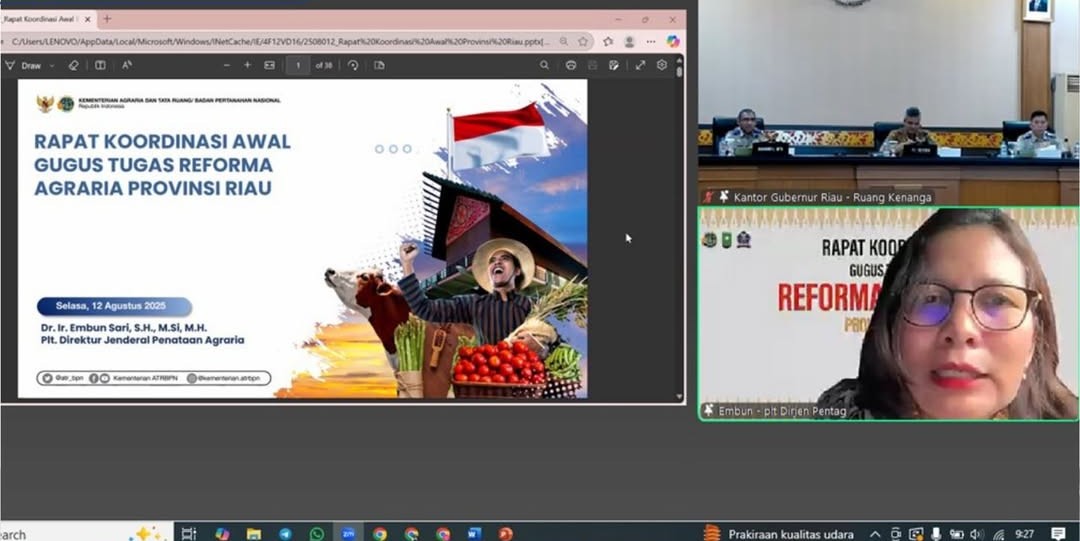Open PDF viewer settings gear
1080x541 pixels.
point(662,65)
